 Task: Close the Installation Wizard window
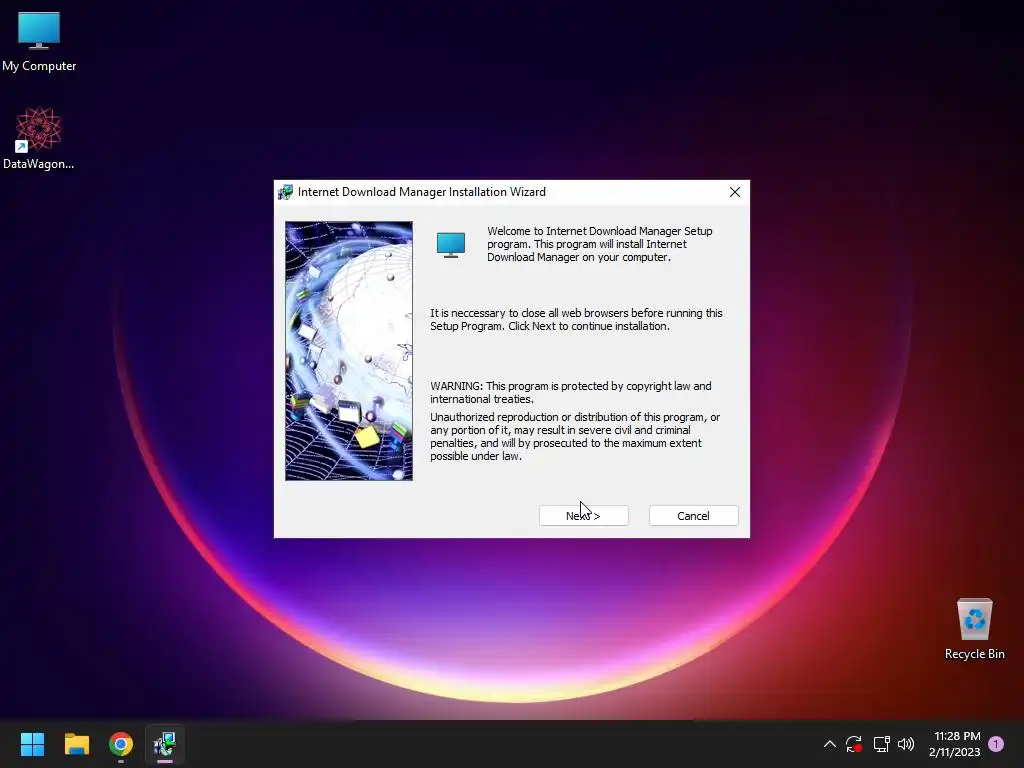[735, 192]
